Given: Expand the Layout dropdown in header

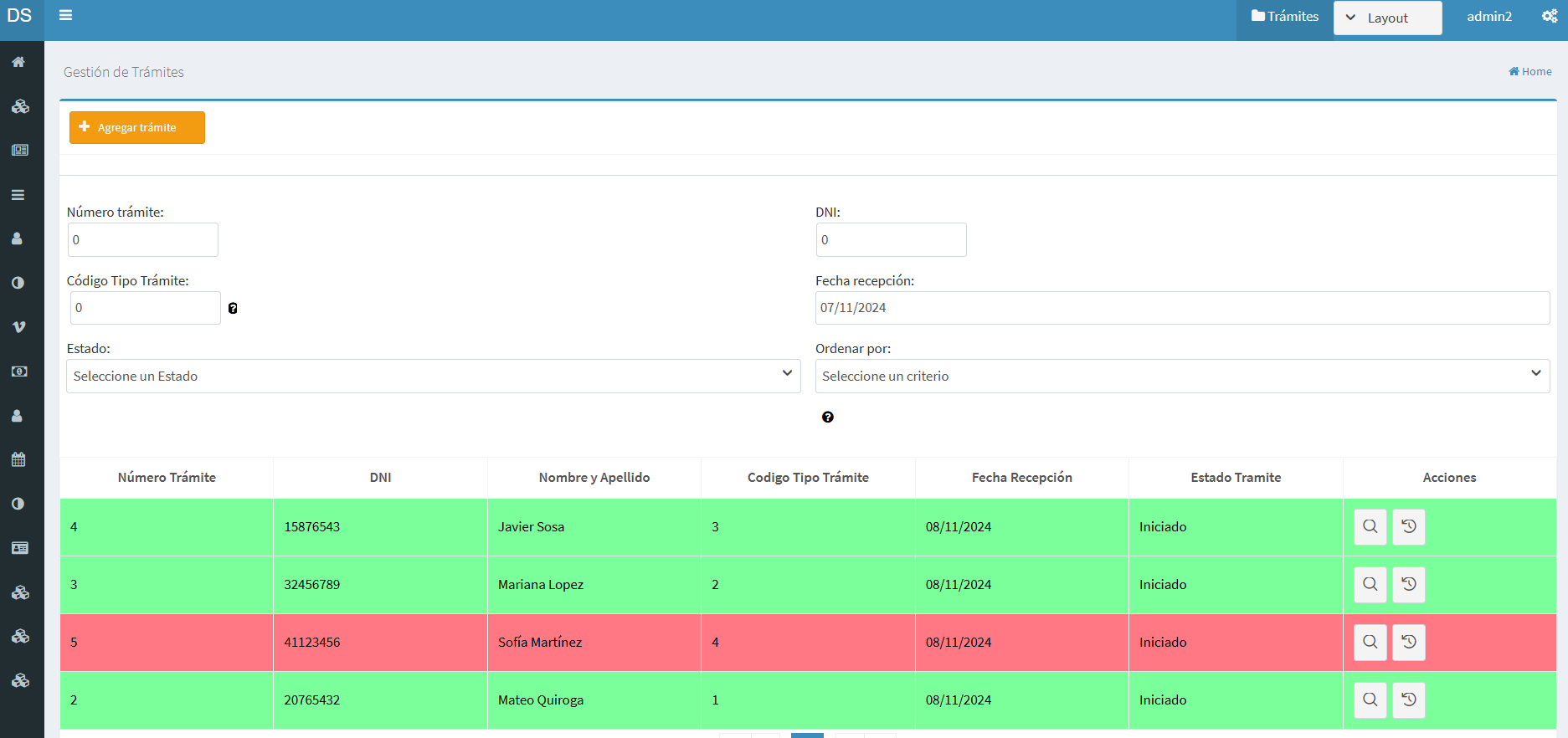Looking at the screenshot, I should pyautogui.click(x=1386, y=18).
